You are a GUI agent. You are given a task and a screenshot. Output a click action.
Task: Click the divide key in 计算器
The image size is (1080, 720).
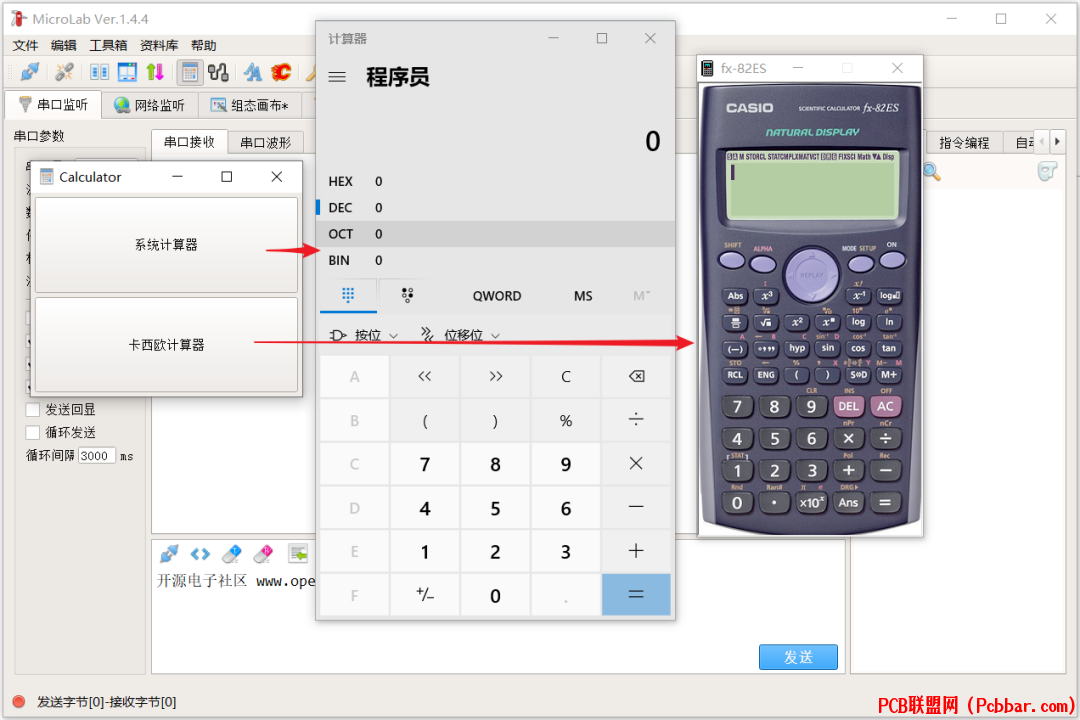(636, 420)
